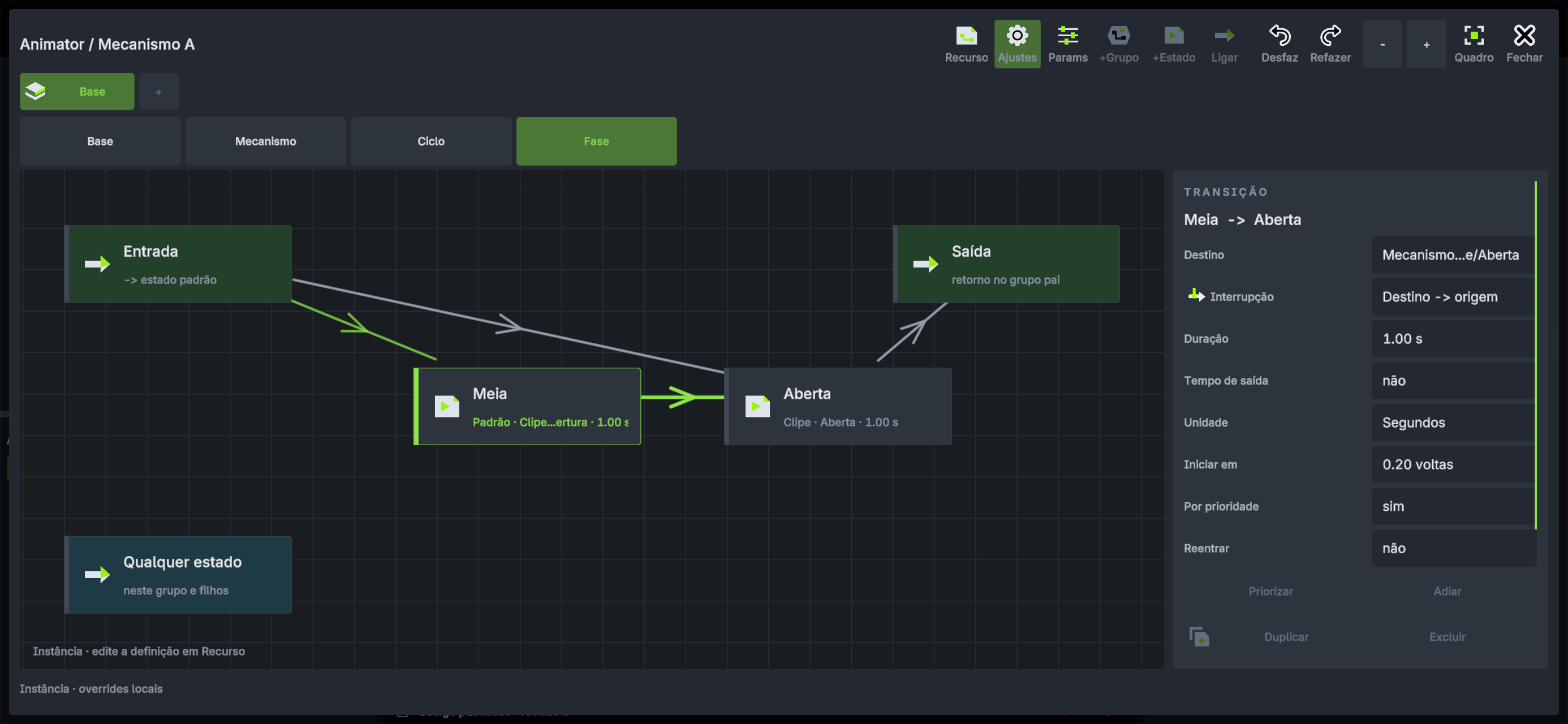Open Interrupção dropdown Destino -> origem

click(x=1454, y=296)
